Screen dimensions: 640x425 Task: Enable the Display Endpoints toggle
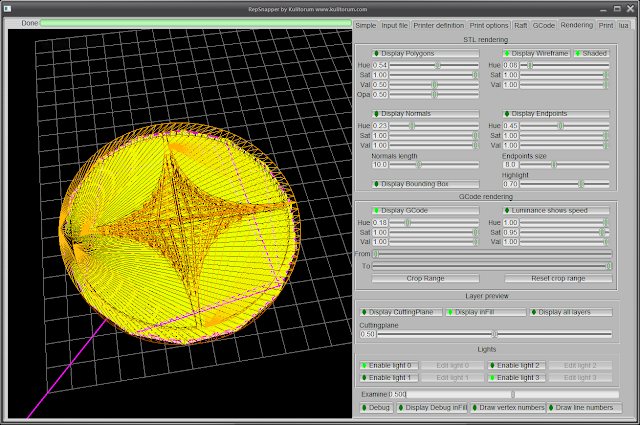[556, 114]
